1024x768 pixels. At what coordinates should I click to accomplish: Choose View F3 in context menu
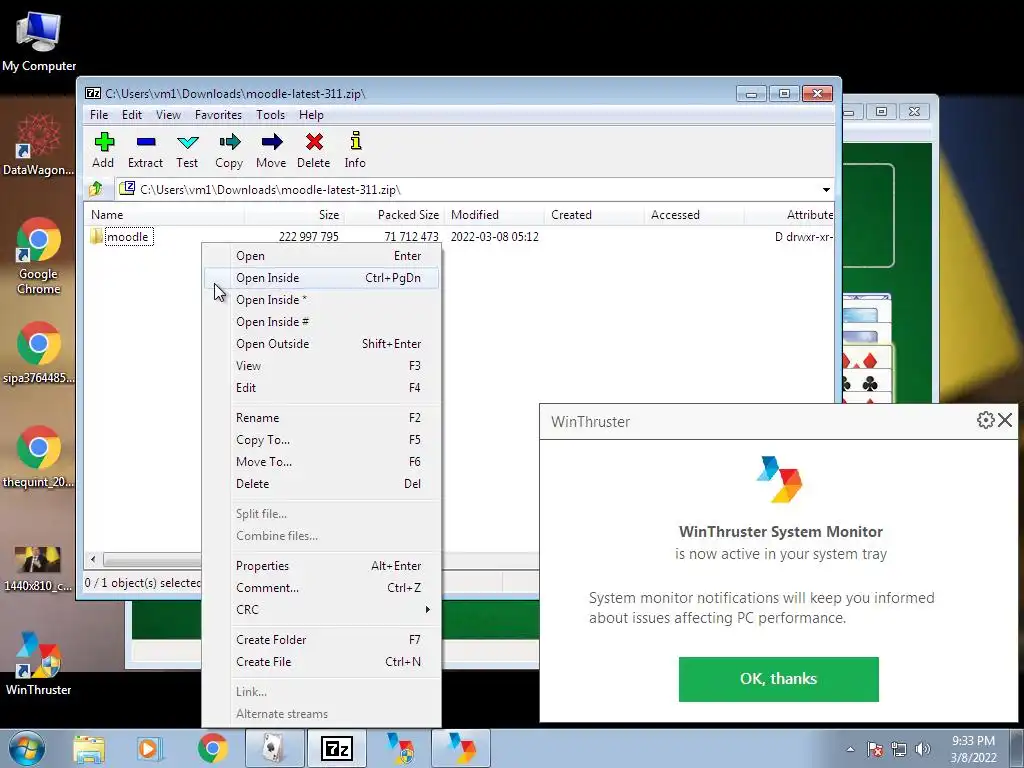tap(321, 366)
